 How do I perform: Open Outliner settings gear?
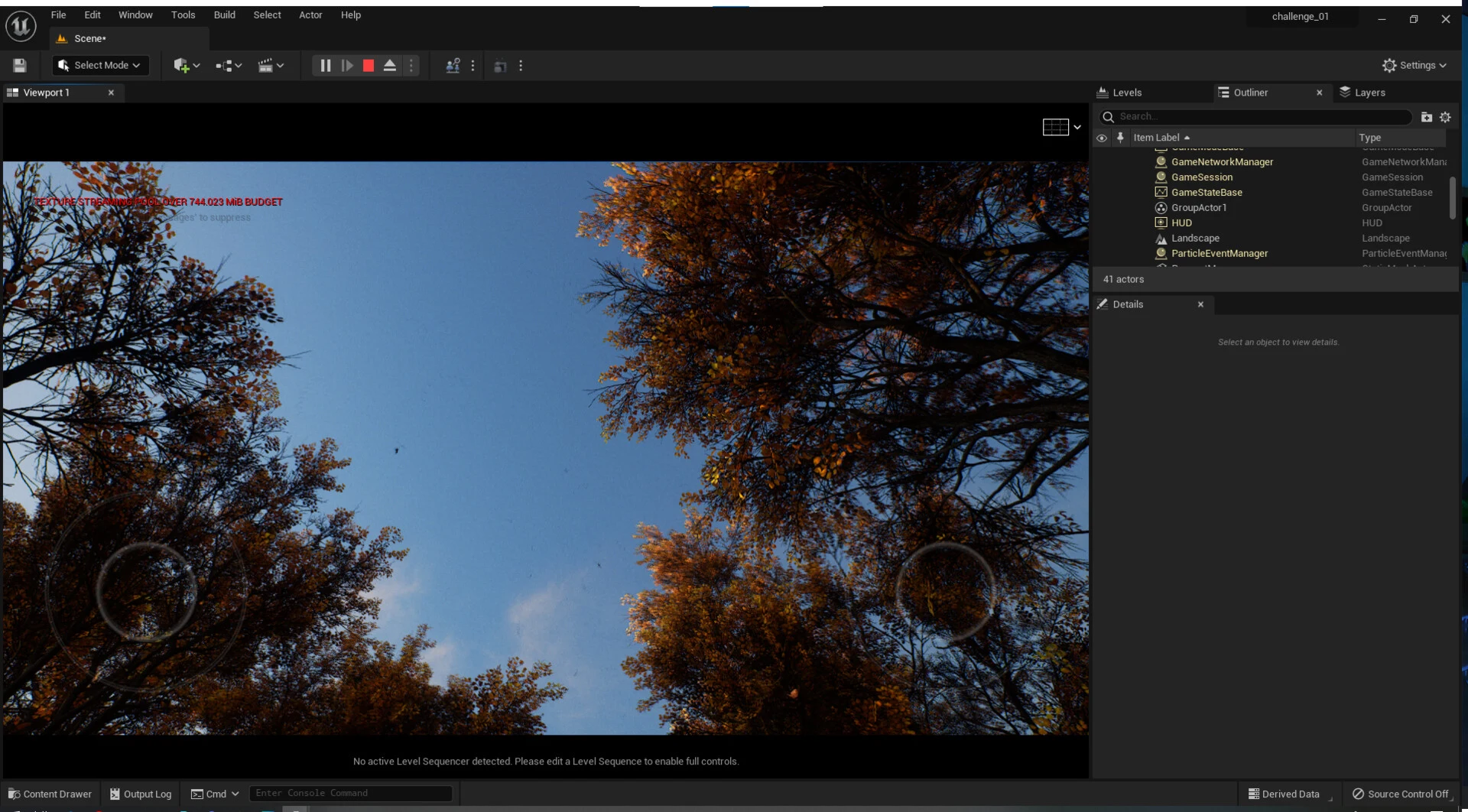click(x=1445, y=117)
